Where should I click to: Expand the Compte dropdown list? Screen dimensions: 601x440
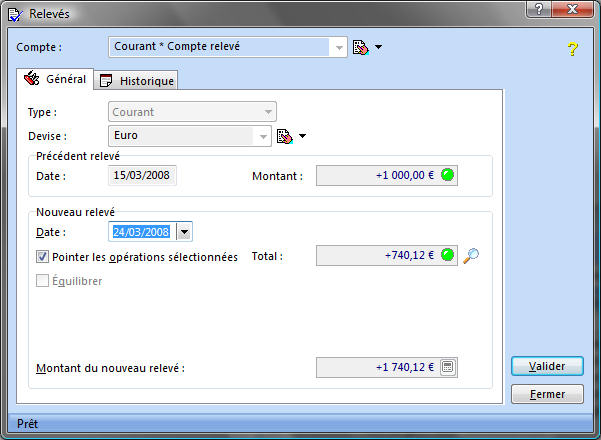(339, 47)
